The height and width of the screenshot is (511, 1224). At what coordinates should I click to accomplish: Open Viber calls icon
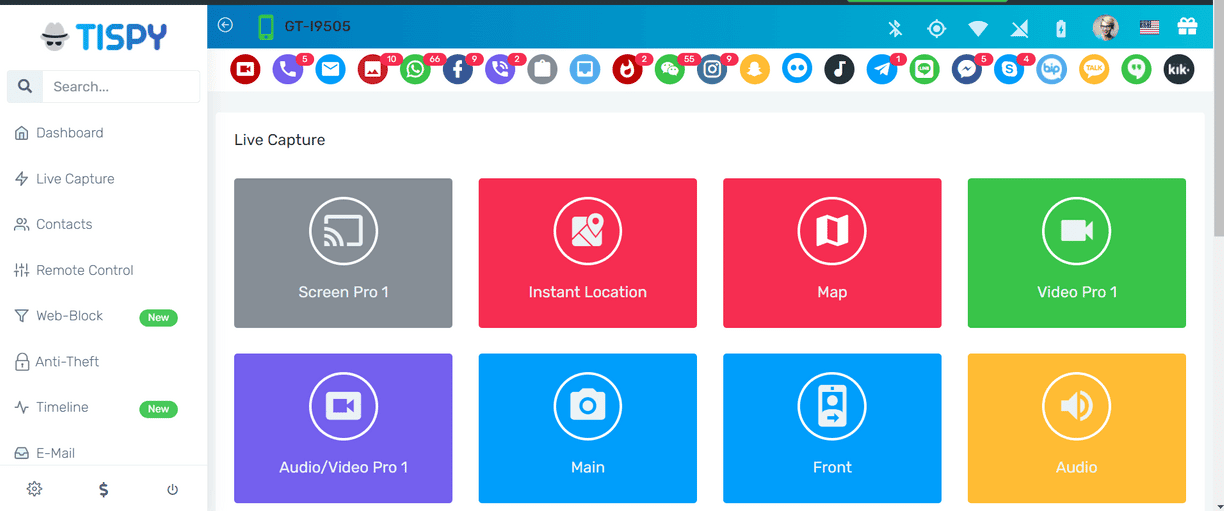[500, 69]
